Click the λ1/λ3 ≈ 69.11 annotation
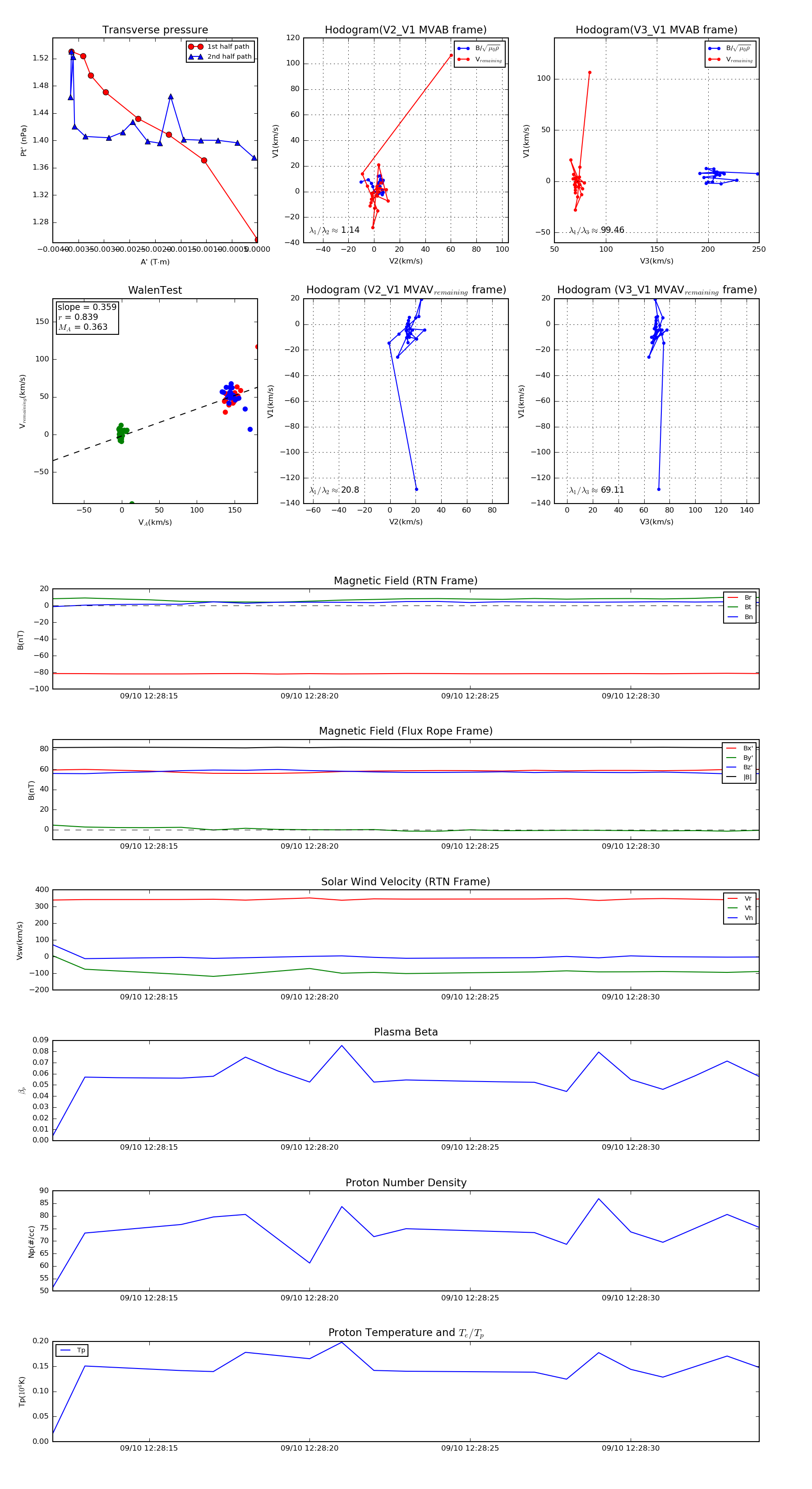Viewport: 812px width, 1489px height. pos(596,490)
